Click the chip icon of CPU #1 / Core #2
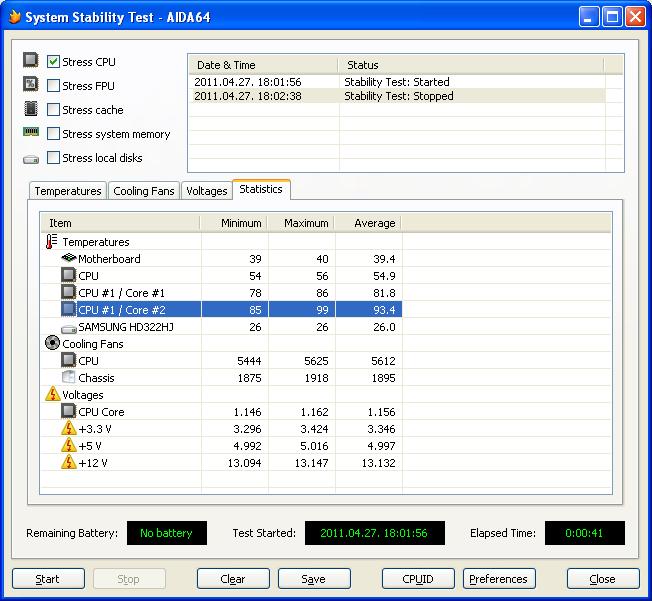This screenshot has height=601, width=652. coord(69,309)
